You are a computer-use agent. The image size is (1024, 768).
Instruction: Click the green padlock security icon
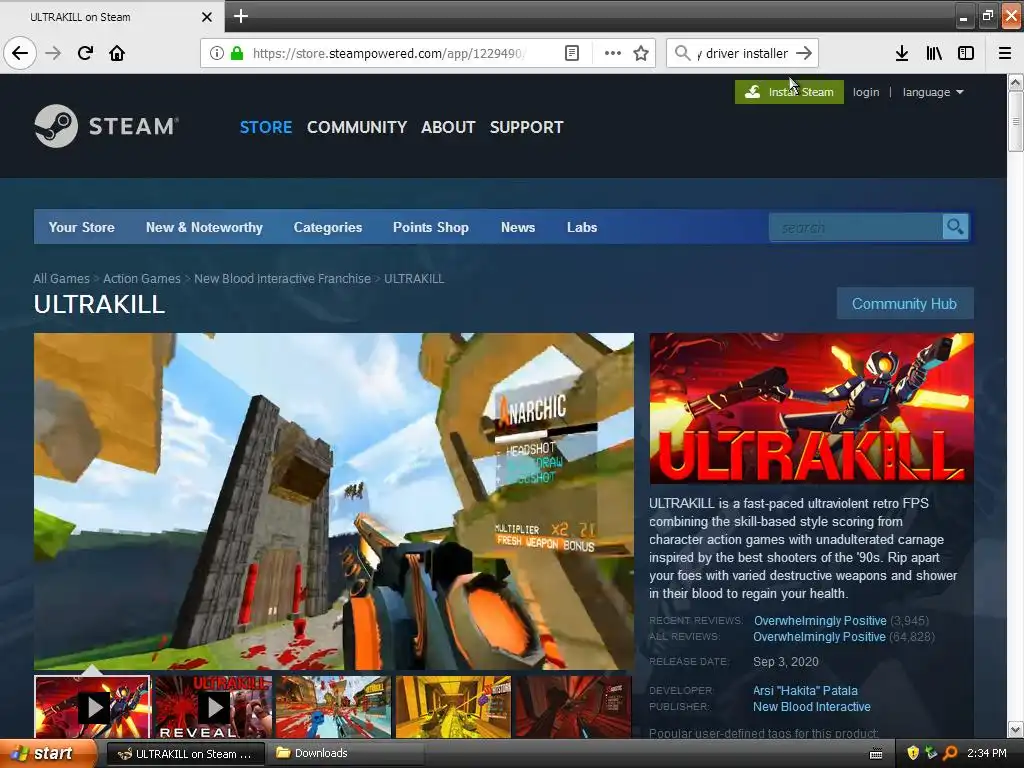(237, 53)
